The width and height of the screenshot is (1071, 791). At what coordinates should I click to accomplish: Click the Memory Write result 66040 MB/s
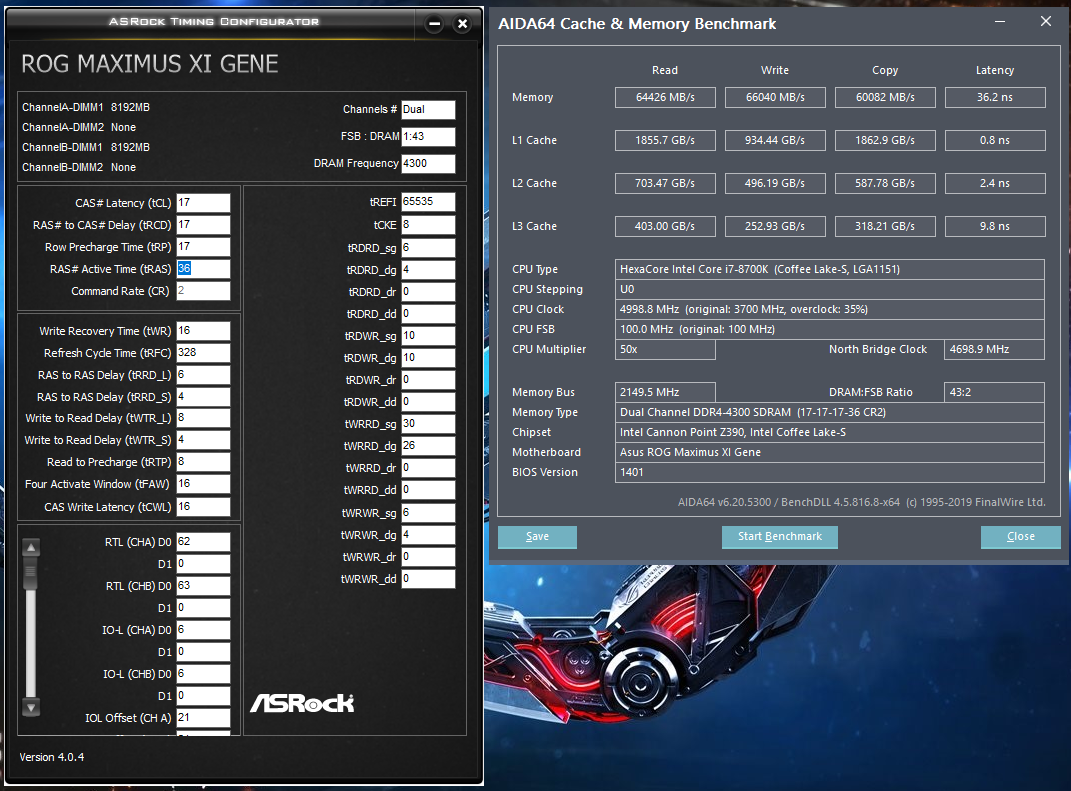(775, 97)
